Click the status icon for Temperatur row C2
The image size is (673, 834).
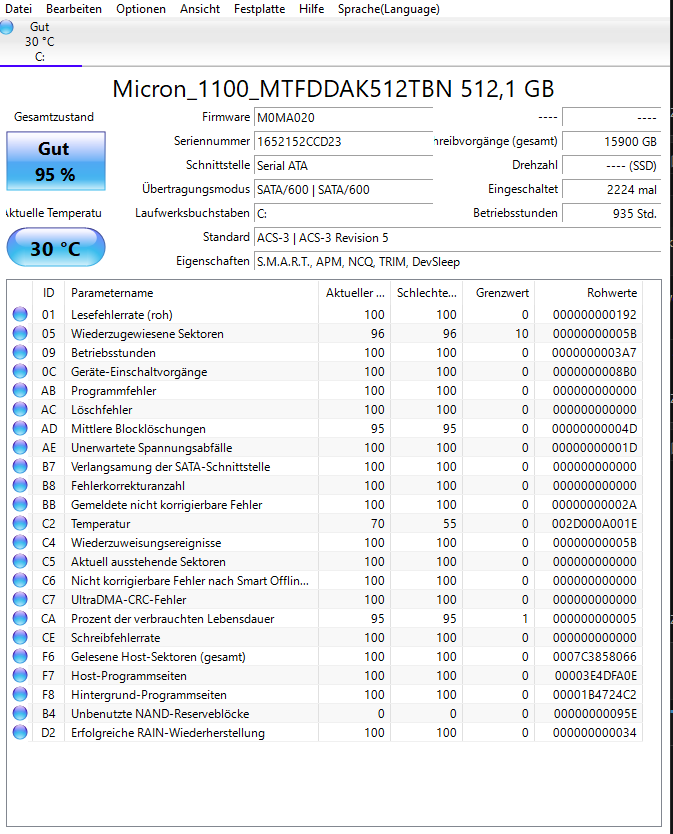20,523
